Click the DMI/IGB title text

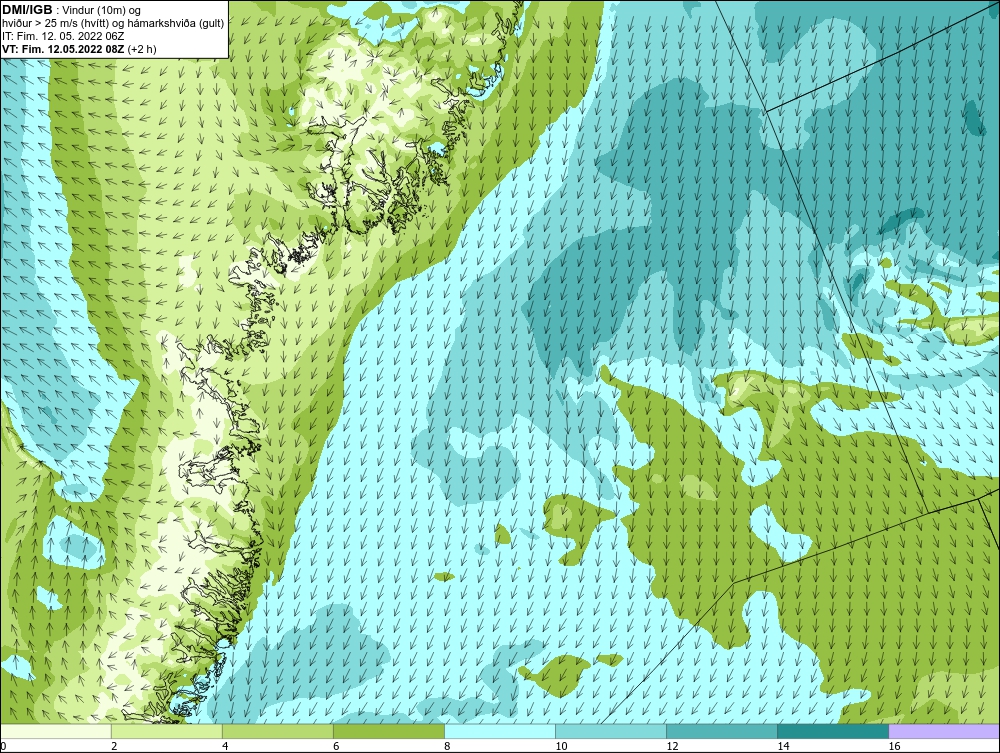tap(27, 10)
